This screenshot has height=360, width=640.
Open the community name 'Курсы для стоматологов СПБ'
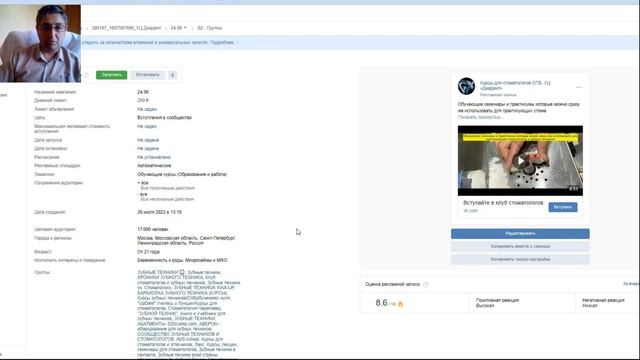tap(515, 85)
